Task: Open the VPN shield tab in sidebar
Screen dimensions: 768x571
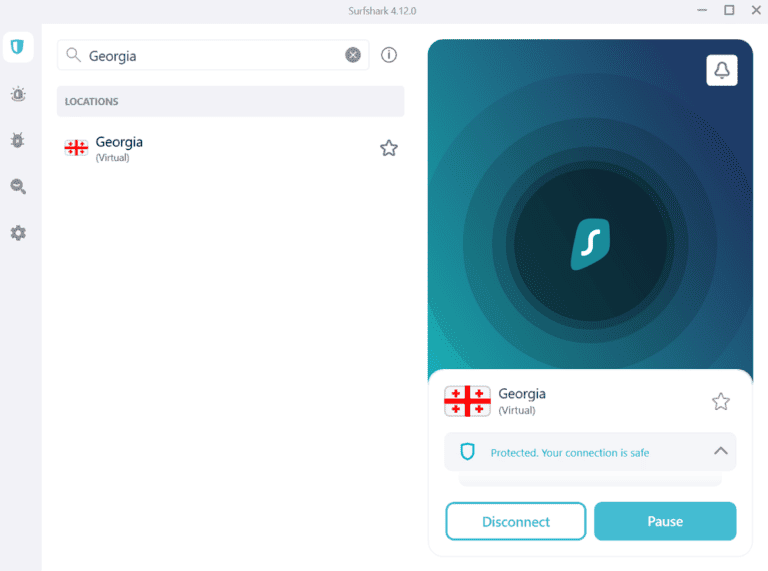Action: [x=18, y=47]
